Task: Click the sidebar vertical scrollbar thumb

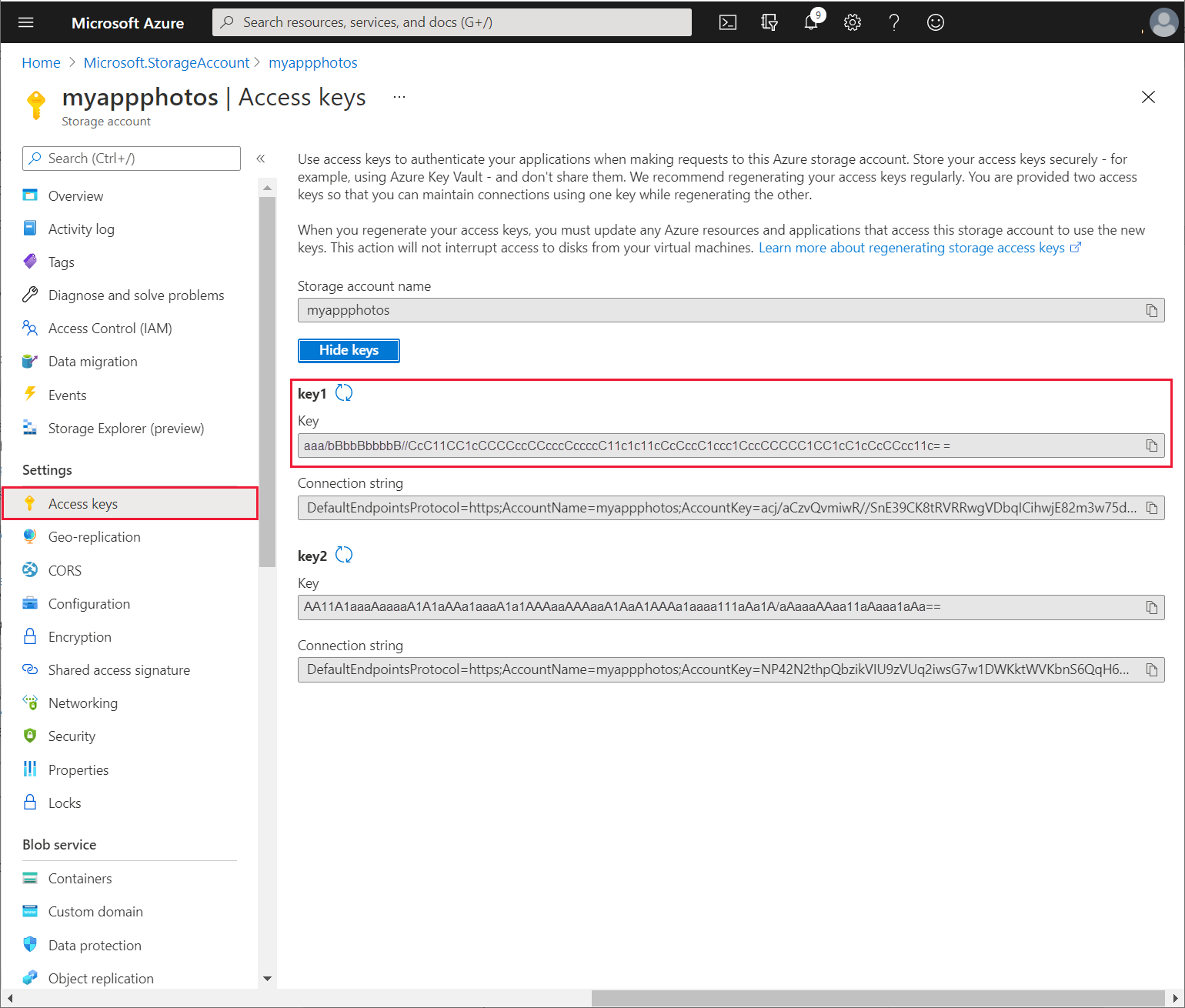Action: pyautogui.click(x=267, y=382)
